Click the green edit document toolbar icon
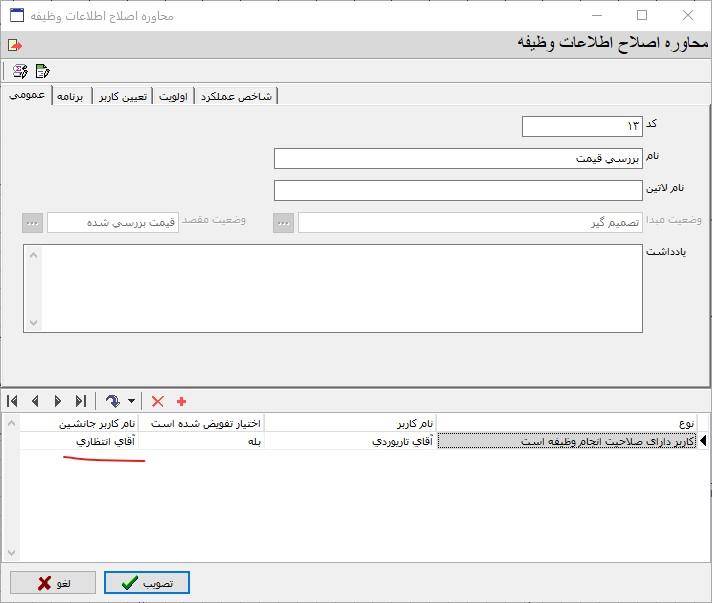This screenshot has width=712, height=603. tap(42, 71)
